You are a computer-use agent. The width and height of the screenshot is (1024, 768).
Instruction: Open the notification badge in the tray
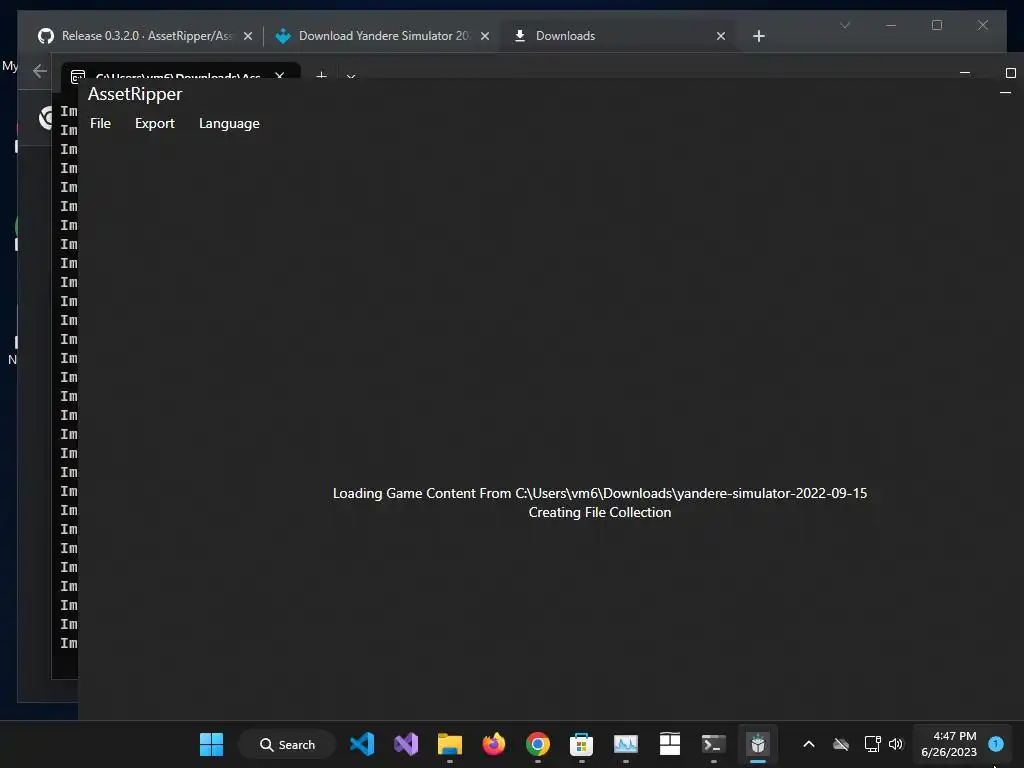[996, 744]
